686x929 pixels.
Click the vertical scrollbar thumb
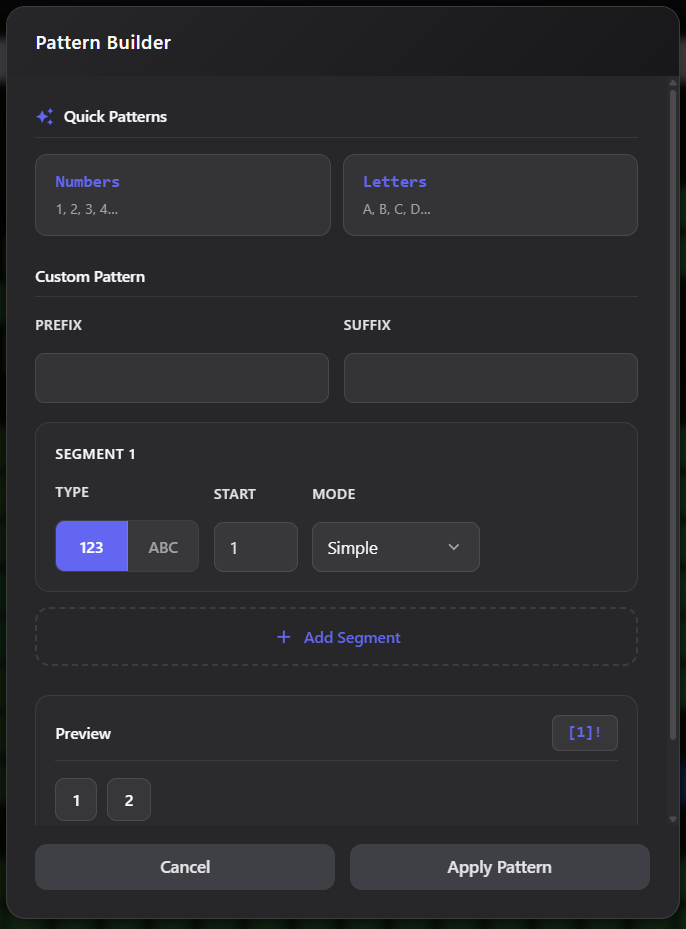(x=673, y=415)
